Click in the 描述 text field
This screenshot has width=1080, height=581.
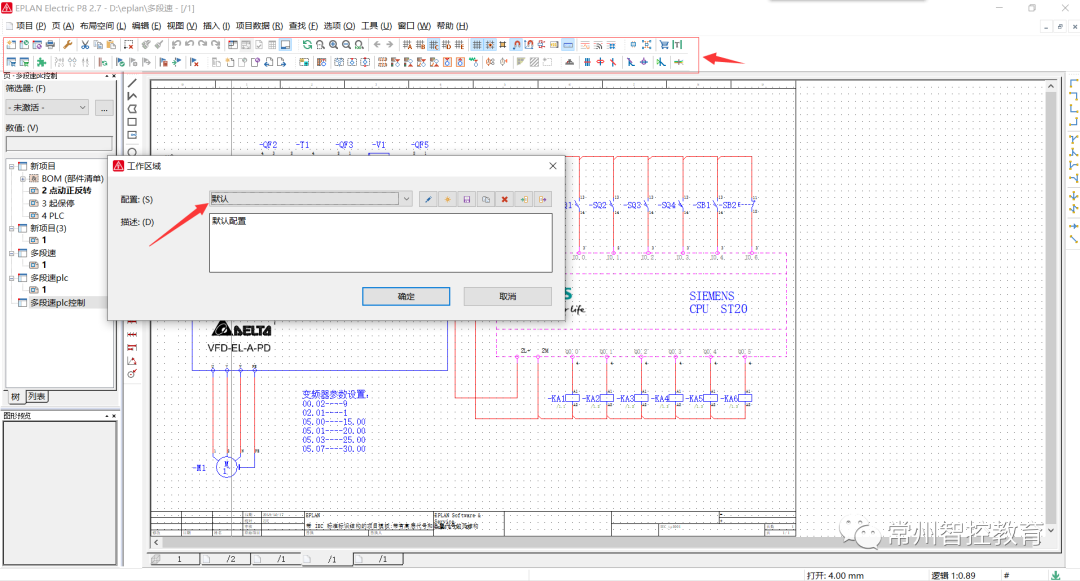(x=380, y=243)
